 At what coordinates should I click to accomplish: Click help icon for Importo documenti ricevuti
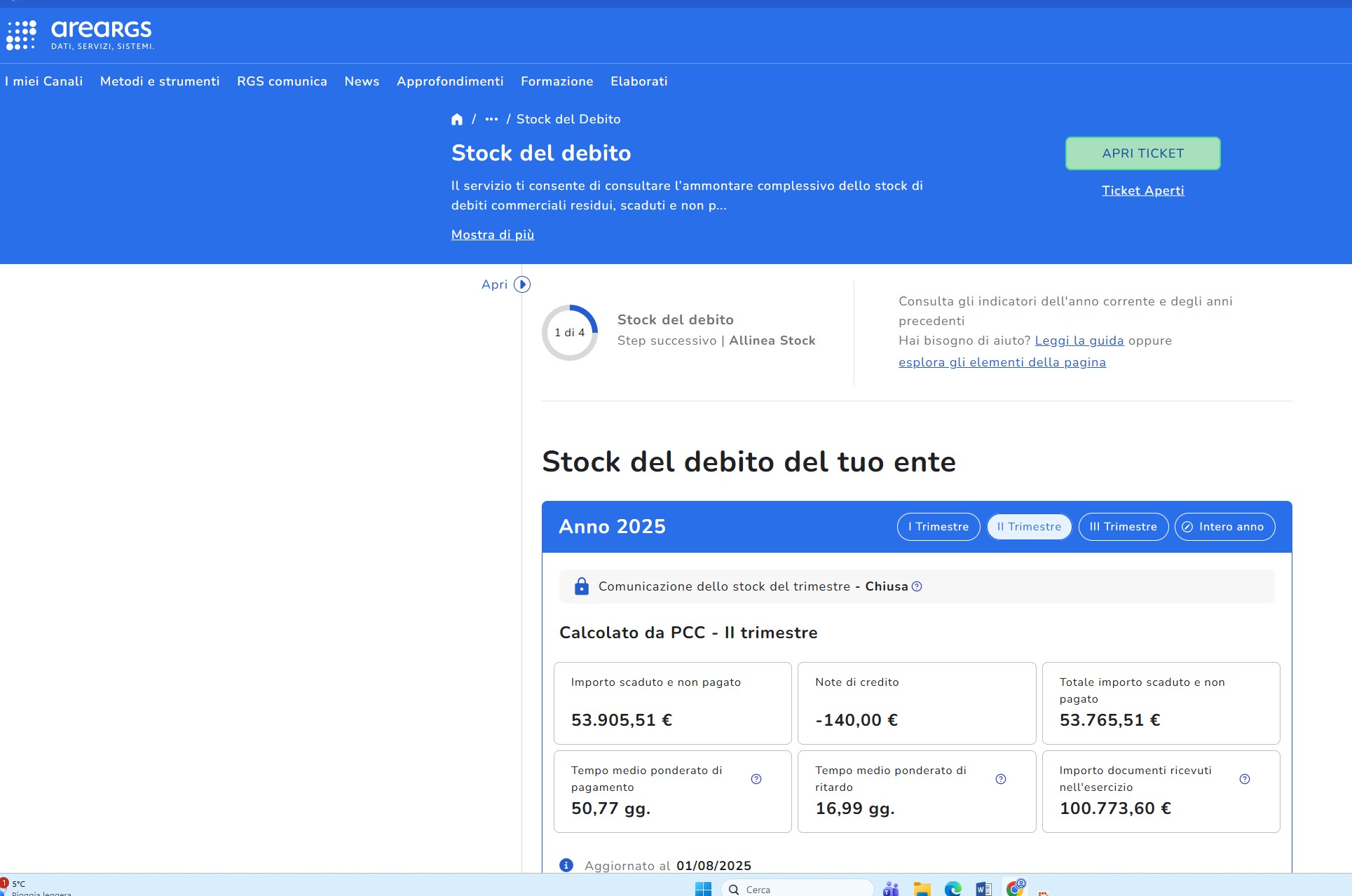(x=1245, y=779)
